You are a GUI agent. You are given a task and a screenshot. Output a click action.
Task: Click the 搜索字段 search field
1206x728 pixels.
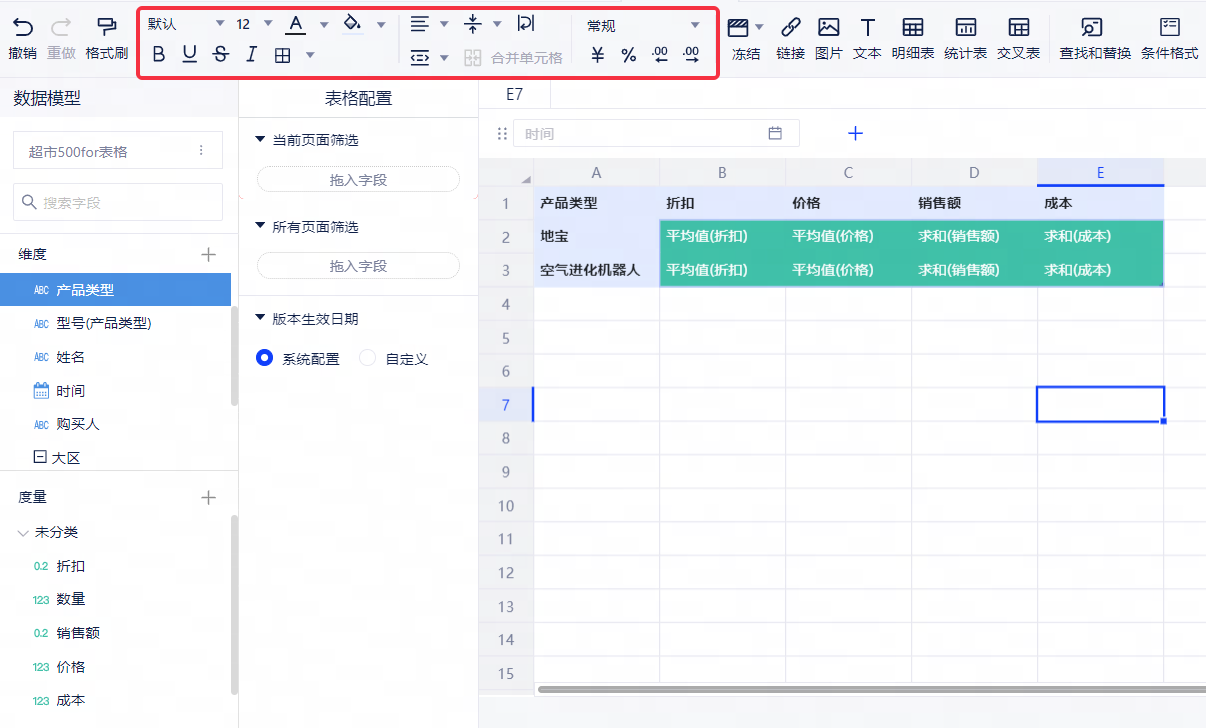click(x=118, y=202)
